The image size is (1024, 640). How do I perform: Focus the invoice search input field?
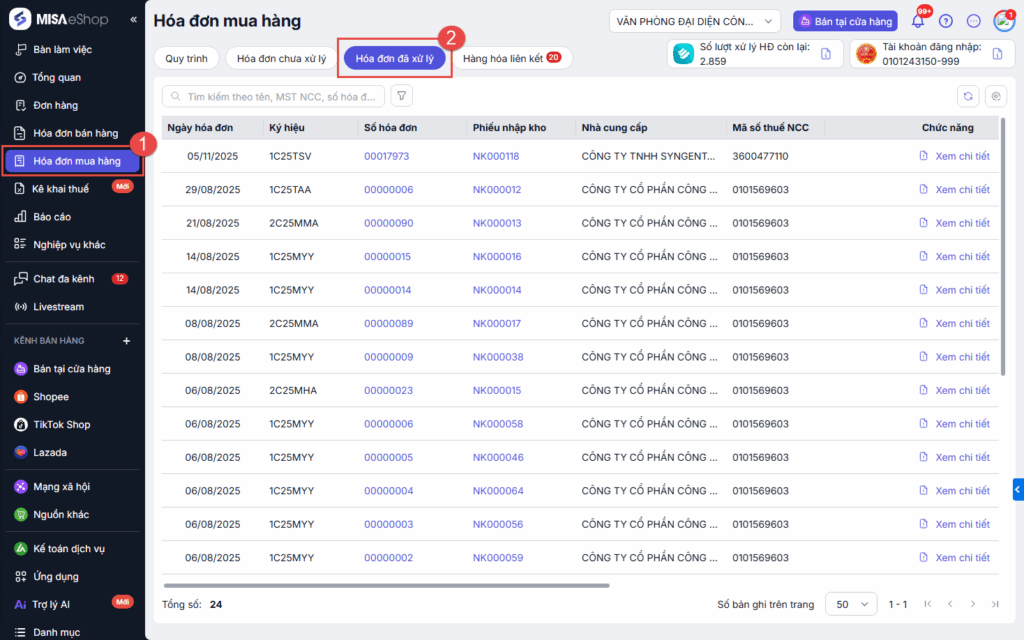275,96
